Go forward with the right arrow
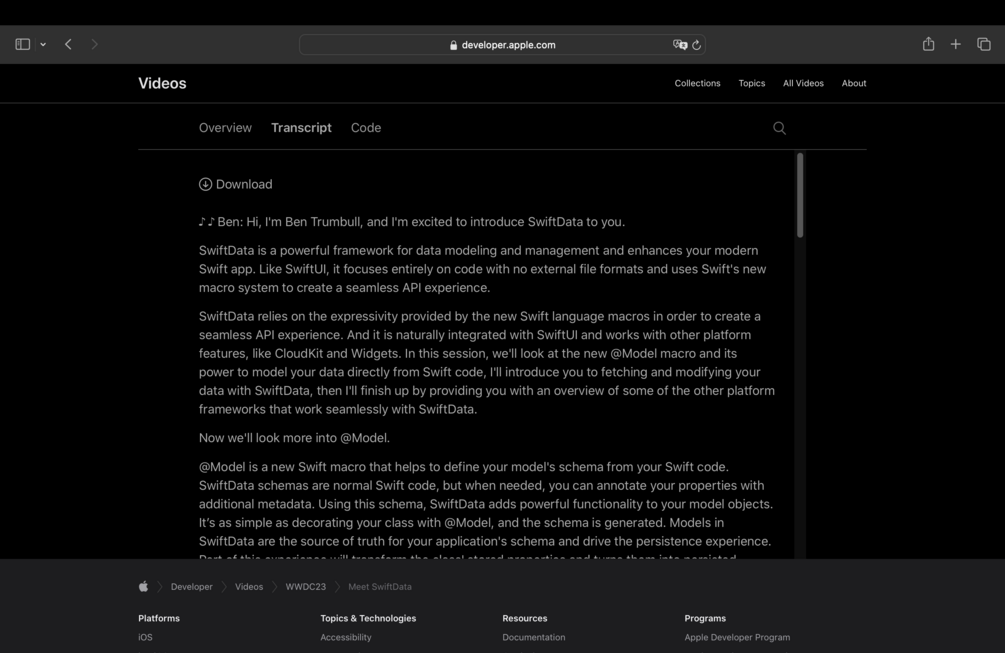This screenshot has width=1005, height=653. coord(94,44)
